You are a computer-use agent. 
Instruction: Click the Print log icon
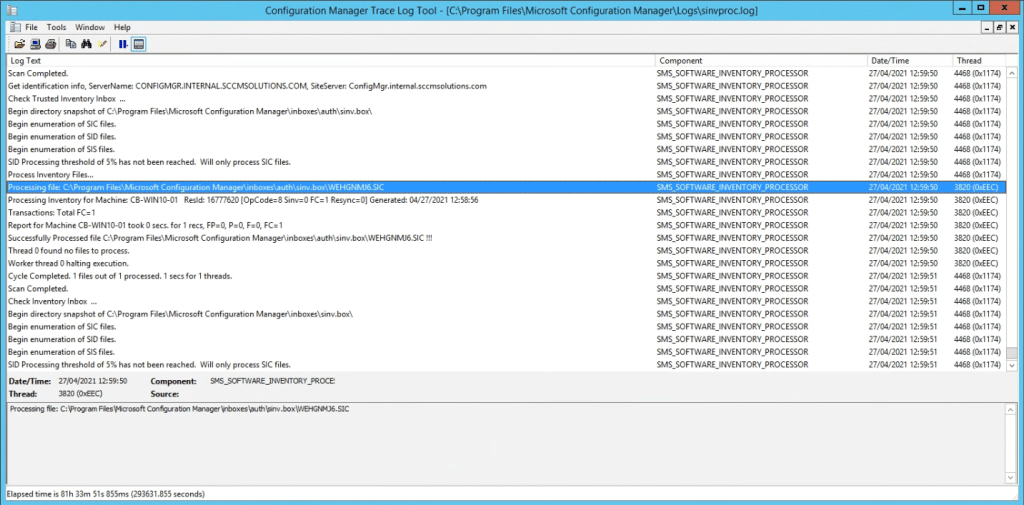[x=50, y=44]
